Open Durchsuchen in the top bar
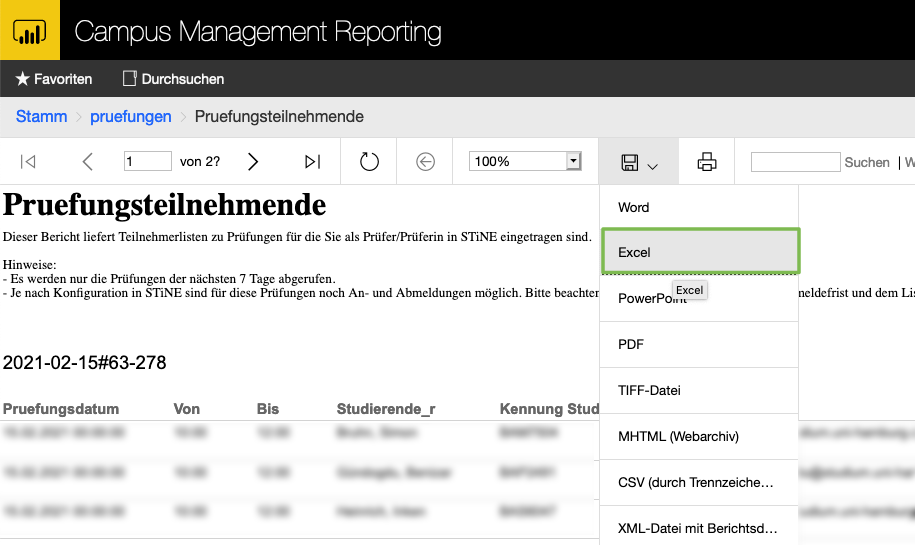This screenshot has width=915, height=545. [173, 79]
